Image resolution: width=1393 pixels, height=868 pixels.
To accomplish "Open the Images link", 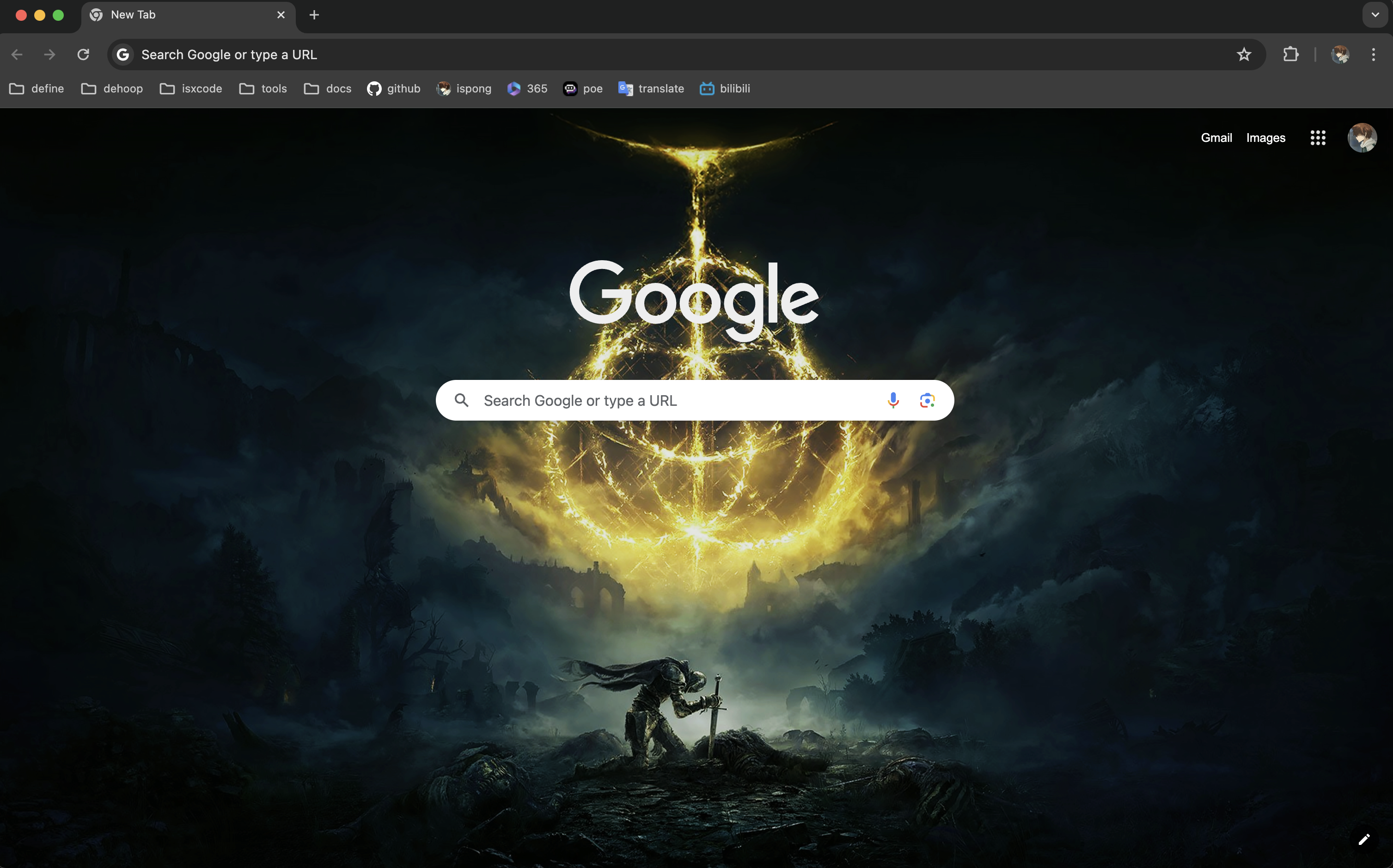I will pos(1265,138).
